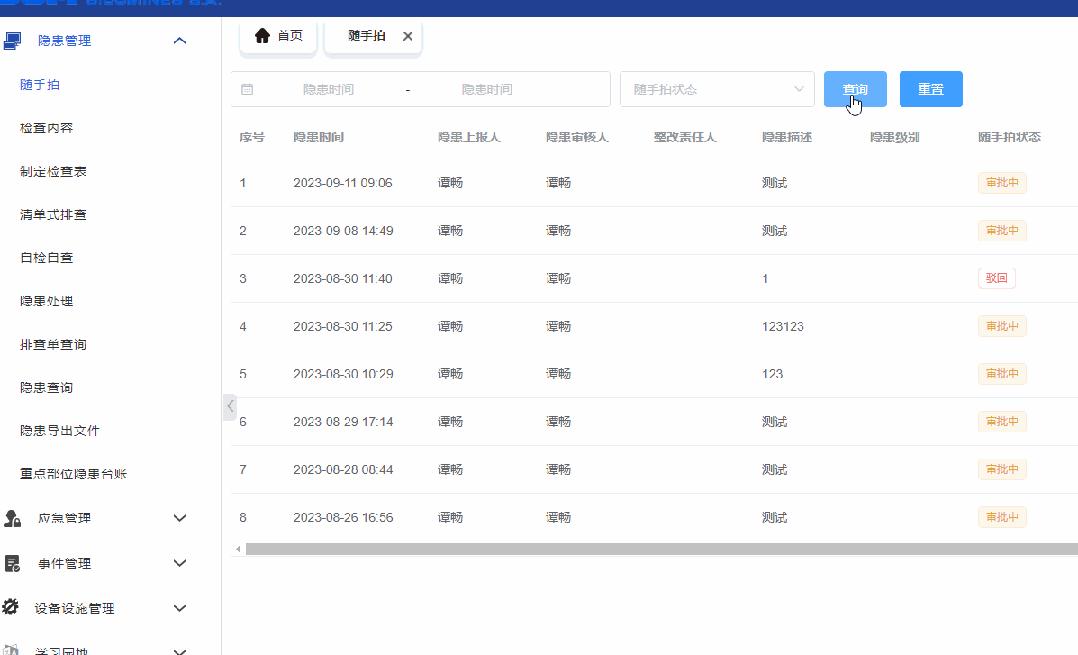
Task: Click the 驳回 status tag in row 3
Action: click(x=996, y=278)
